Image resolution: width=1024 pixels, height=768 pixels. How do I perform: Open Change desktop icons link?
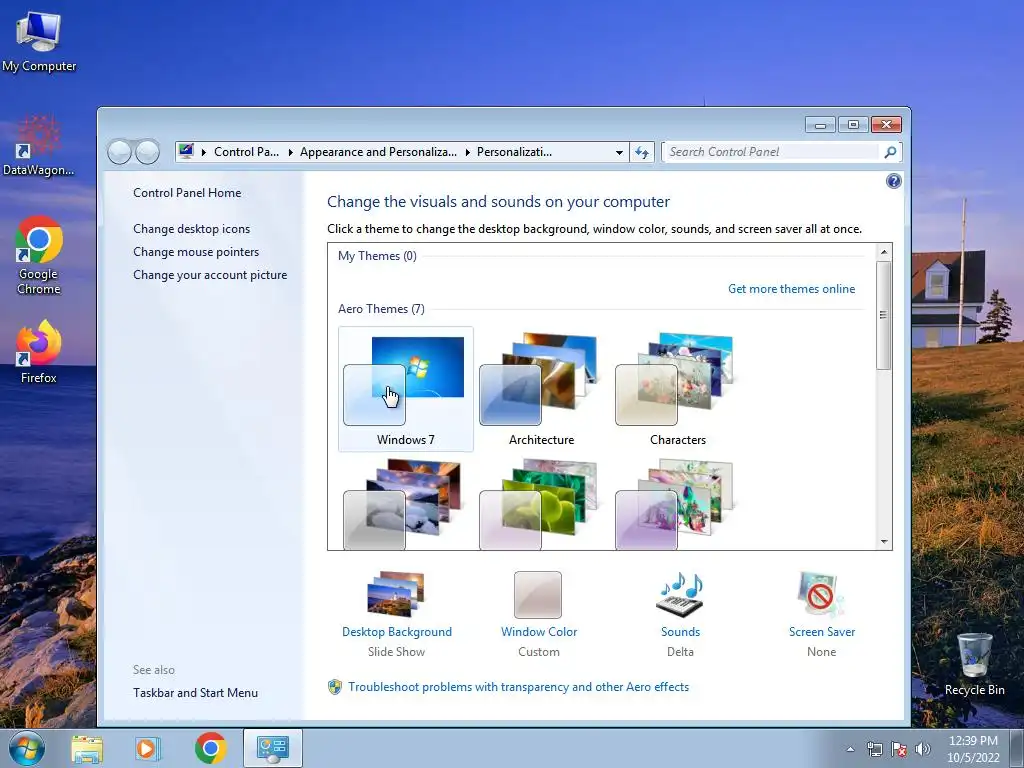pos(191,229)
